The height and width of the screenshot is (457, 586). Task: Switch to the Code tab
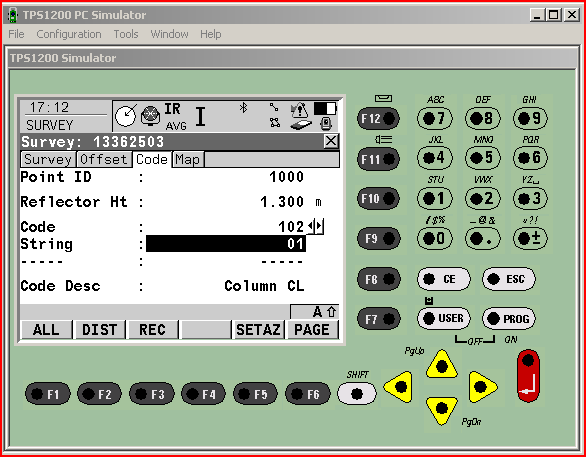152,160
